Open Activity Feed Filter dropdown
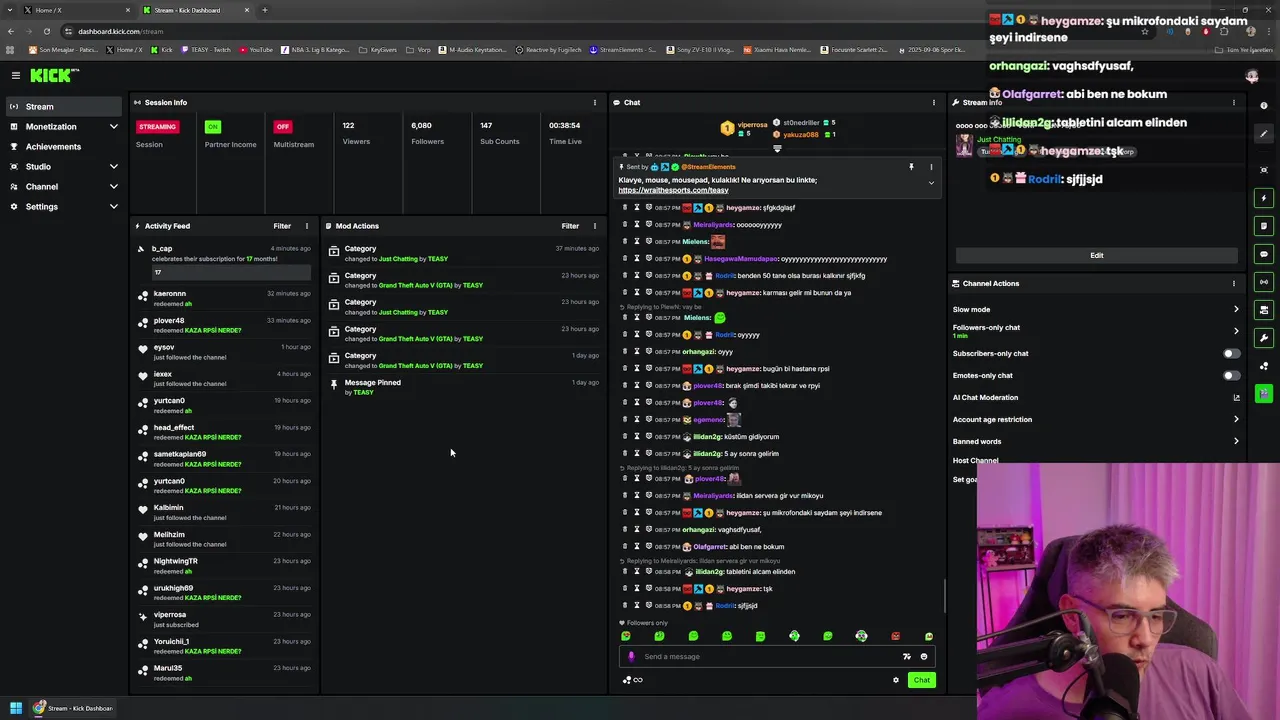1280x720 pixels. click(x=282, y=226)
